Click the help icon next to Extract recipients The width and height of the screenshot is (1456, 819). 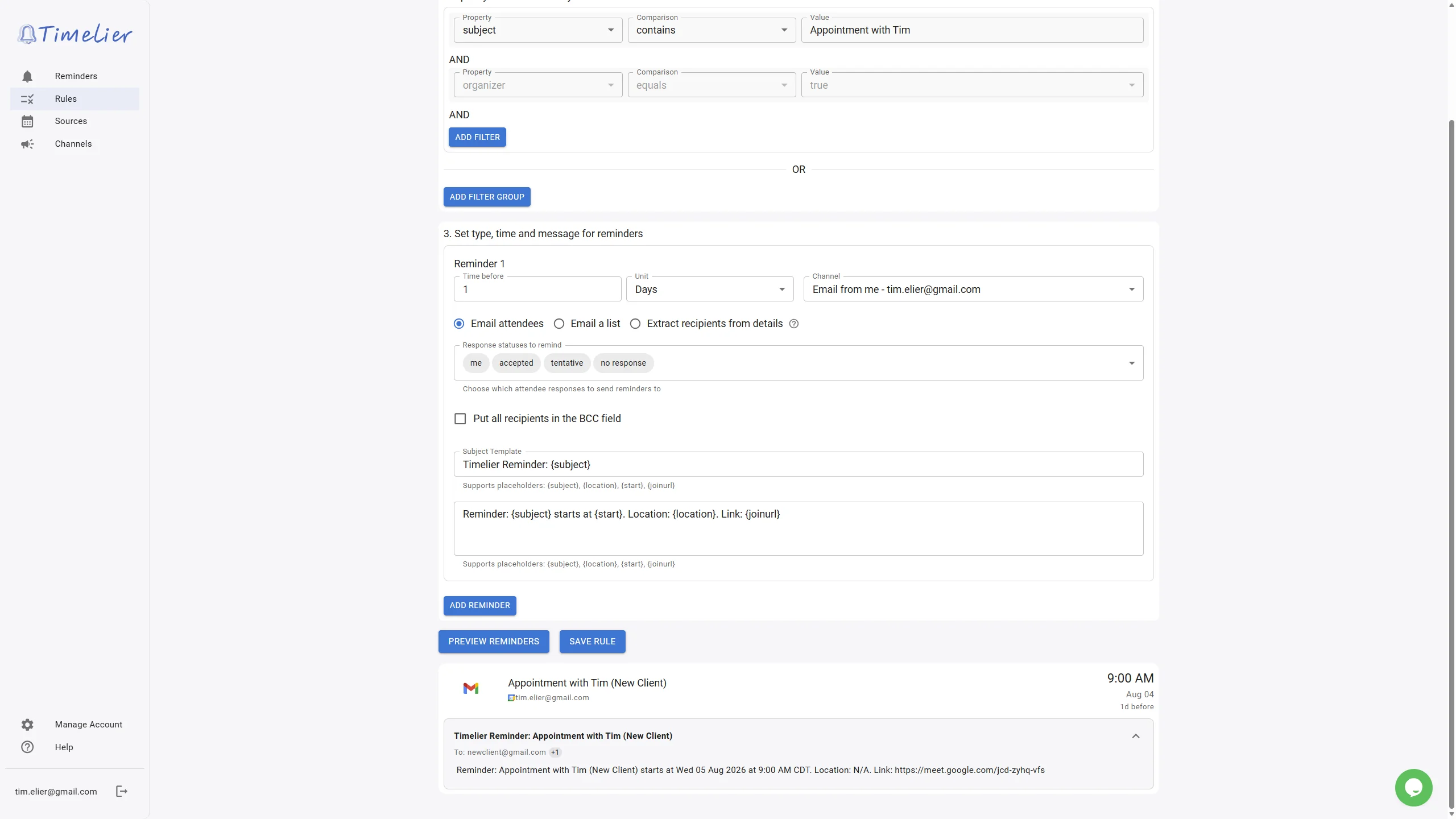(x=794, y=324)
